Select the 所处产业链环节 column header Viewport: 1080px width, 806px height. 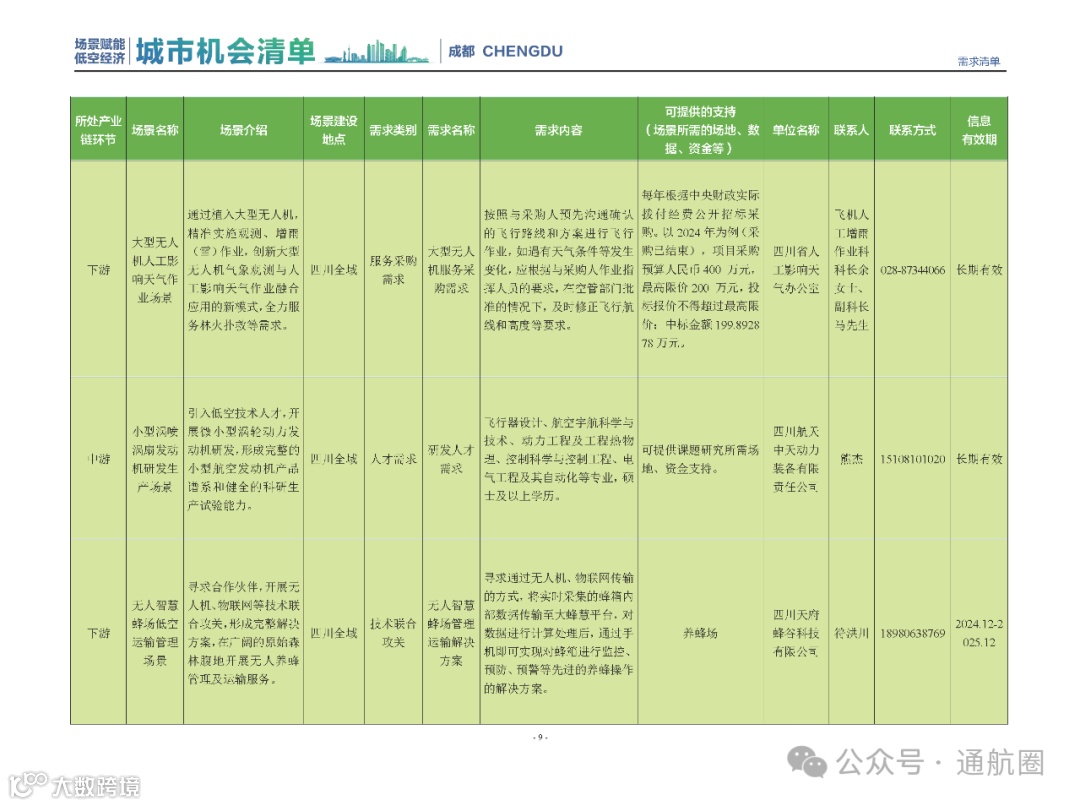98,130
